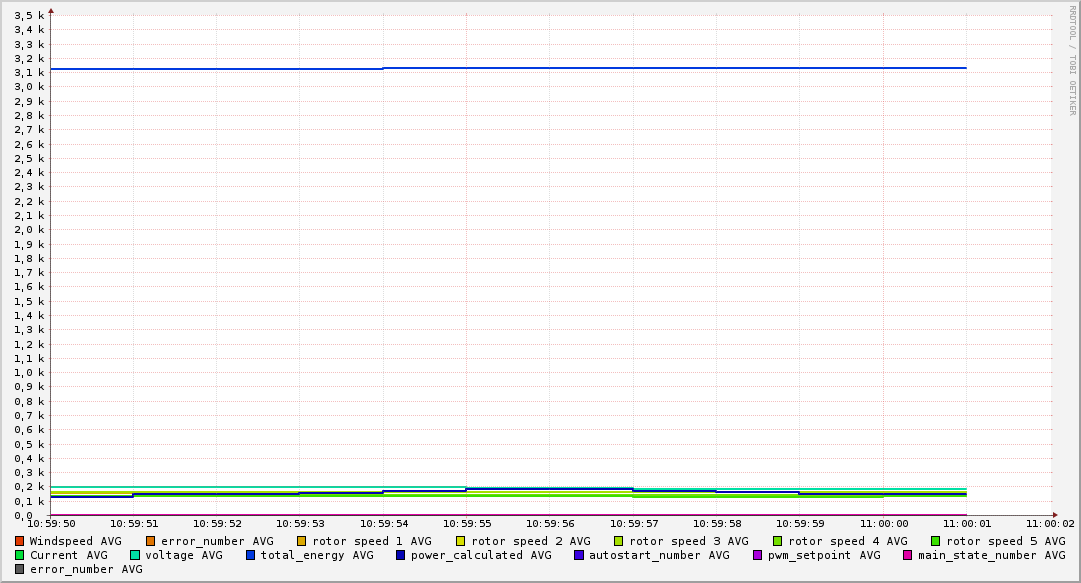Click the 3,1 k value on y-axis

pos(30,72)
